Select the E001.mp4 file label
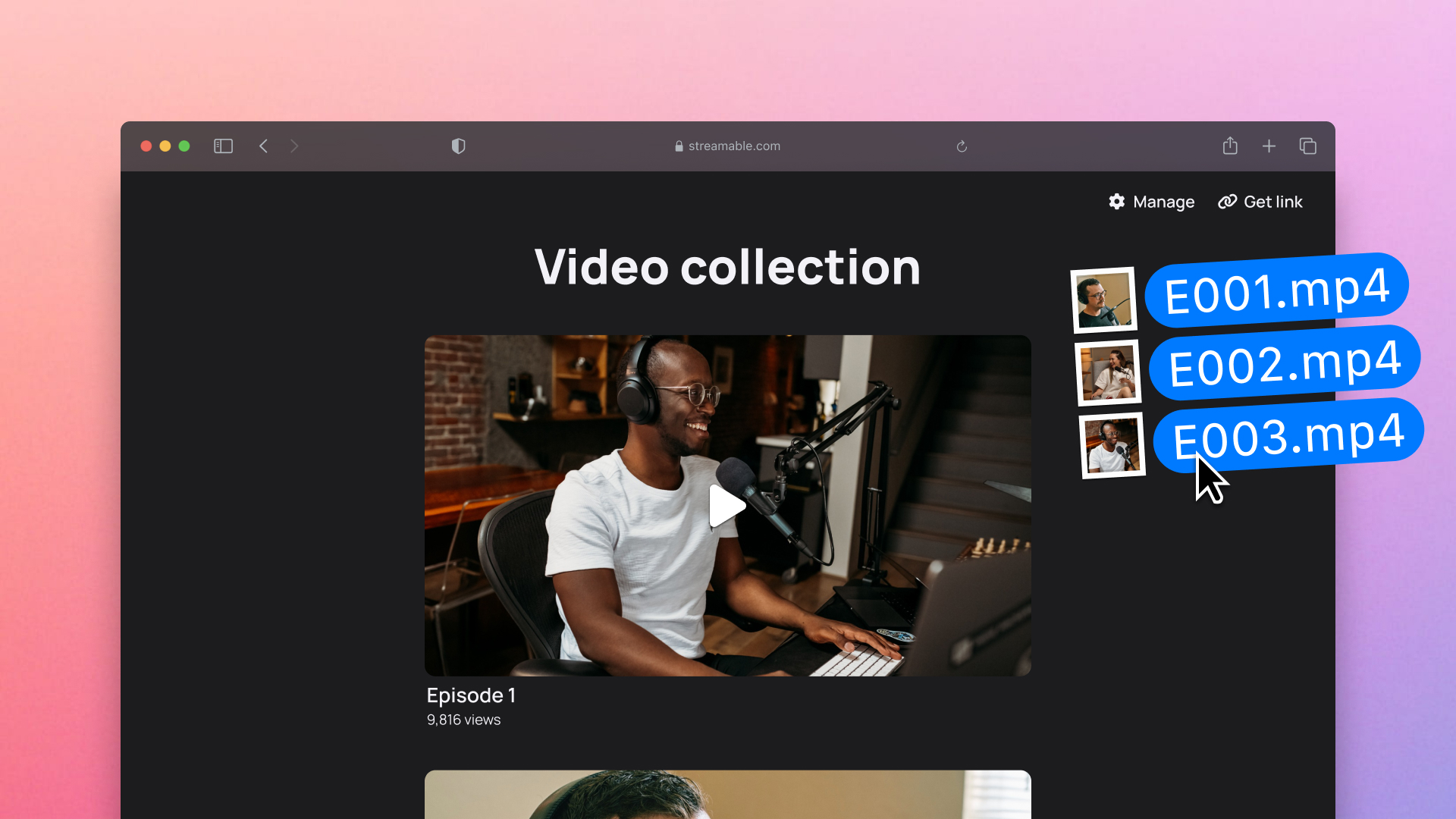Screen dimensions: 1456x819 pos(1277,291)
